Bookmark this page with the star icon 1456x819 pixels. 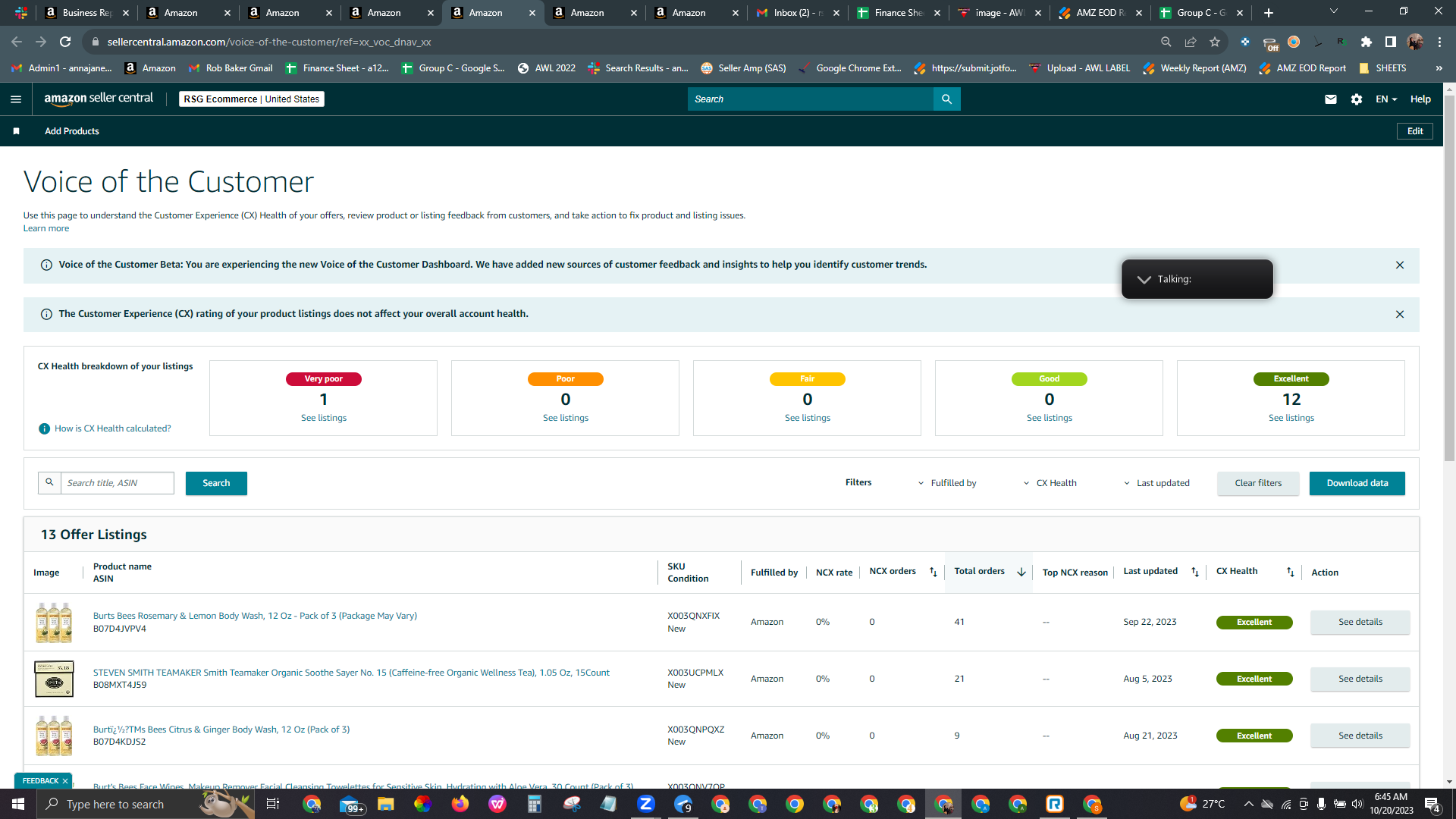[1215, 42]
